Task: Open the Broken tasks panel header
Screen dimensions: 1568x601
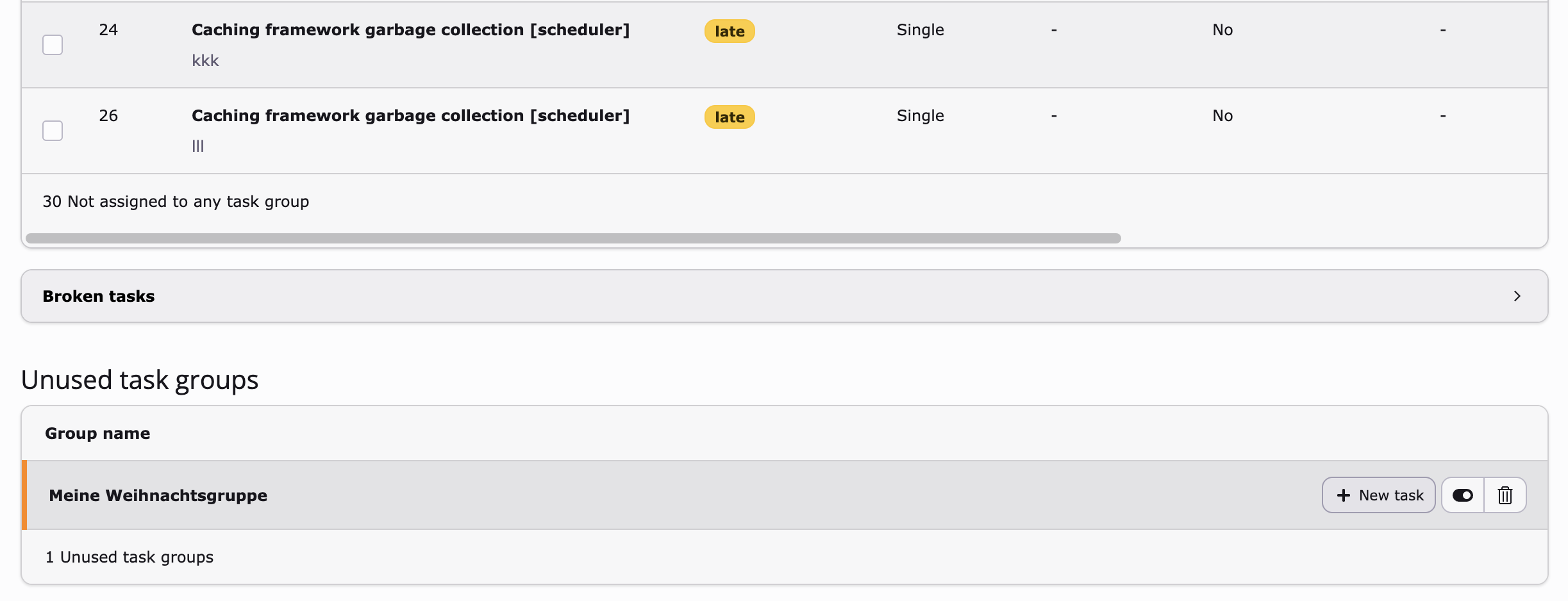Action: pos(99,296)
